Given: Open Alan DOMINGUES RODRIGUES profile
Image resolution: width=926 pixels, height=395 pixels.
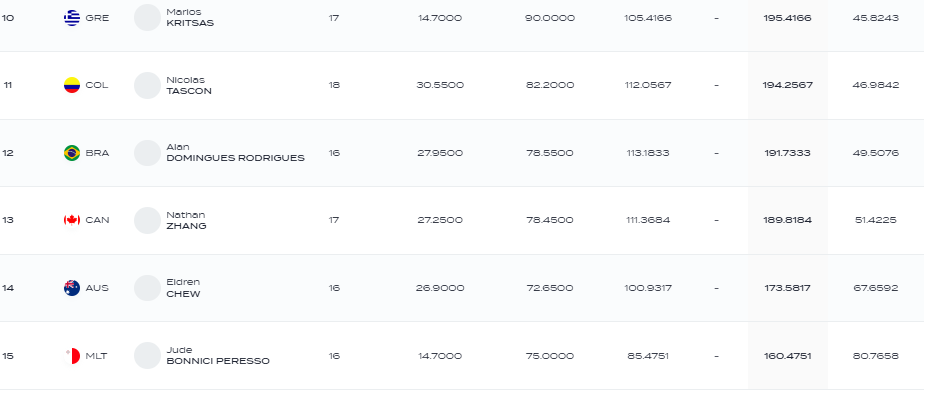Looking at the screenshot, I should (236, 153).
